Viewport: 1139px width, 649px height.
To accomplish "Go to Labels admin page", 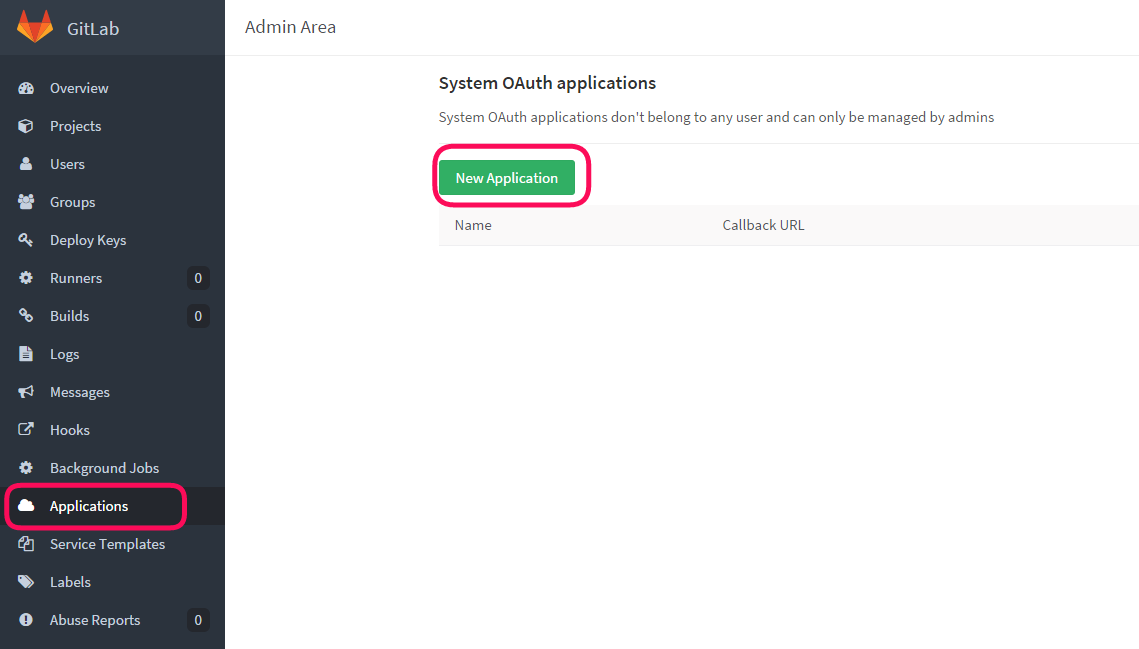I will point(70,582).
